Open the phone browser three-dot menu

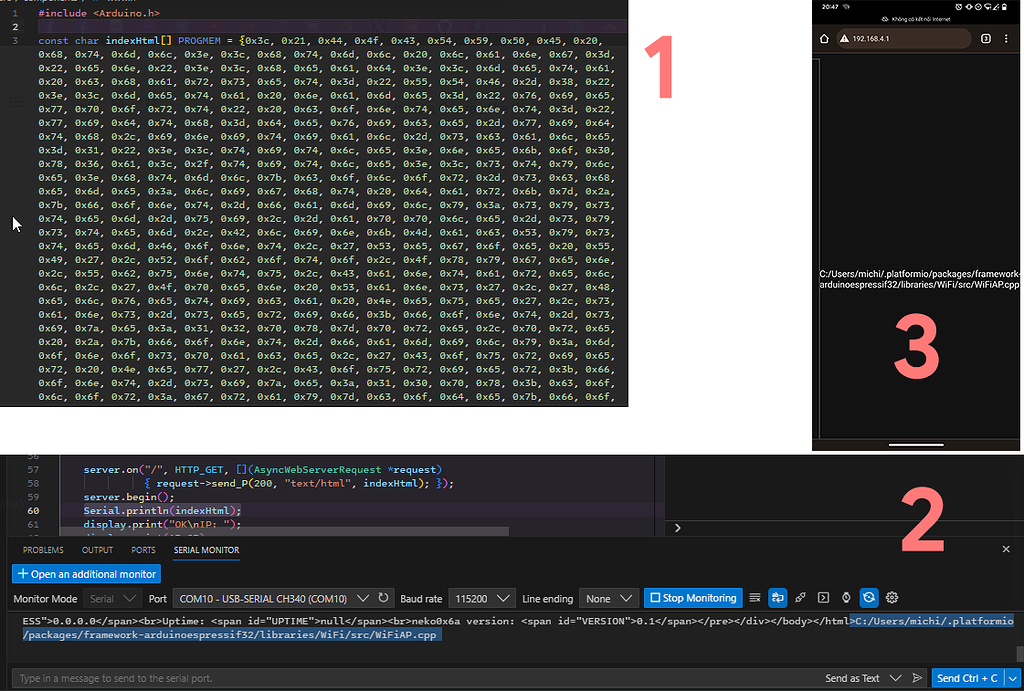(1008, 39)
